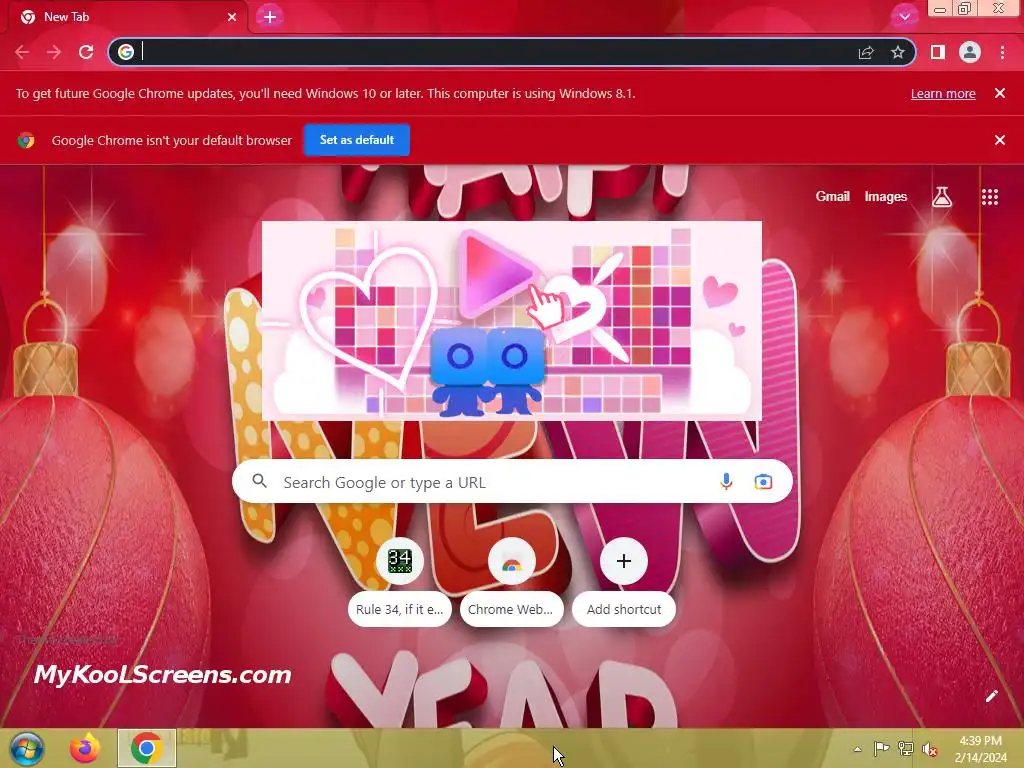Open the profile avatar menu
Image resolution: width=1024 pixels, height=768 pixels.
(x=970, y=52)
